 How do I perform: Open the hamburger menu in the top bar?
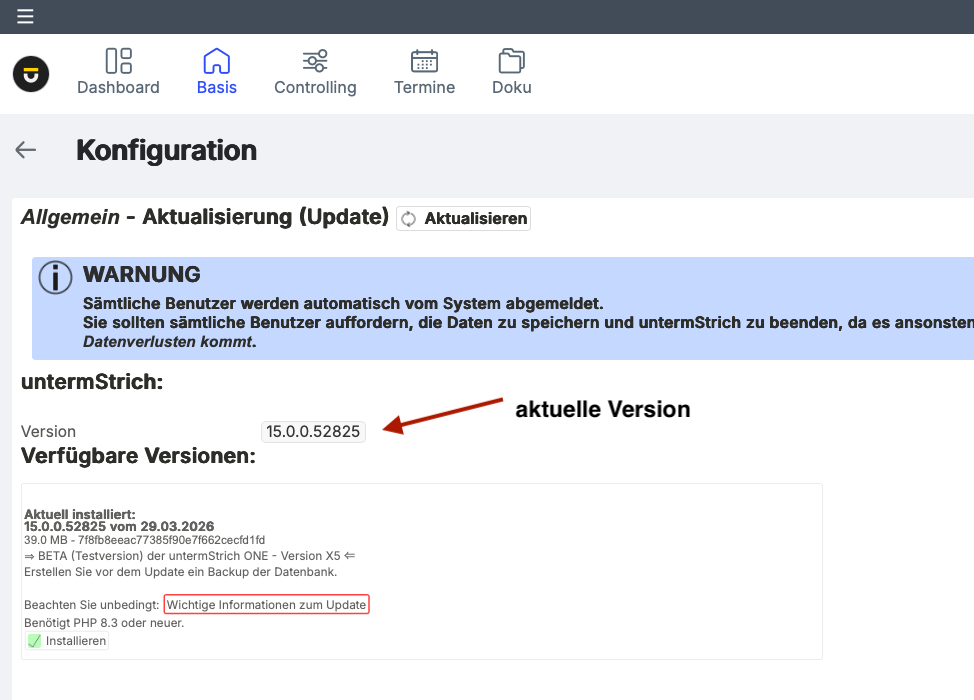[25, 16]
